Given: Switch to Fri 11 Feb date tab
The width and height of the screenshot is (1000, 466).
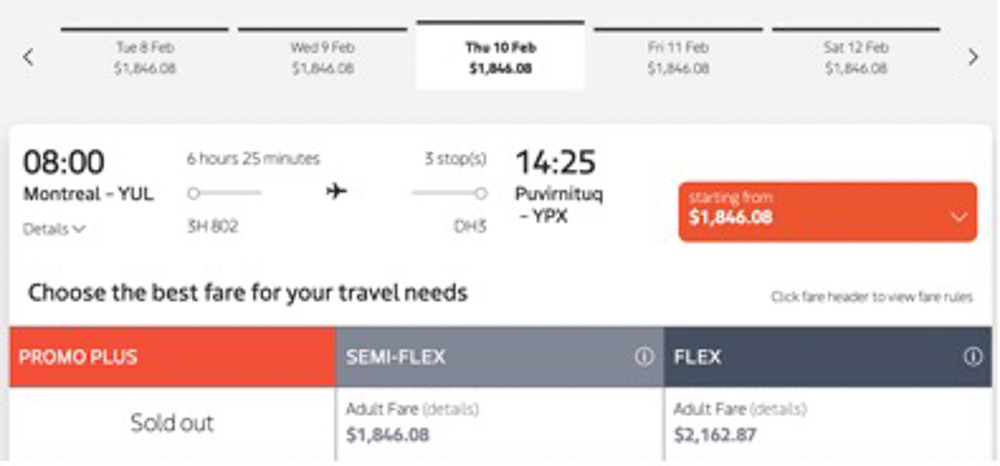Looking at the screenshot, I should point(677,58).
